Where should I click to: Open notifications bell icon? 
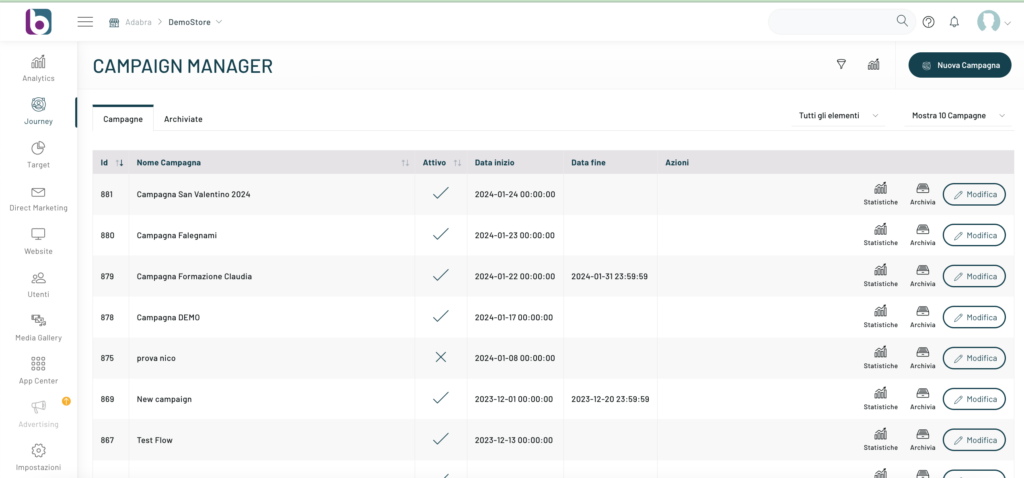954,22
